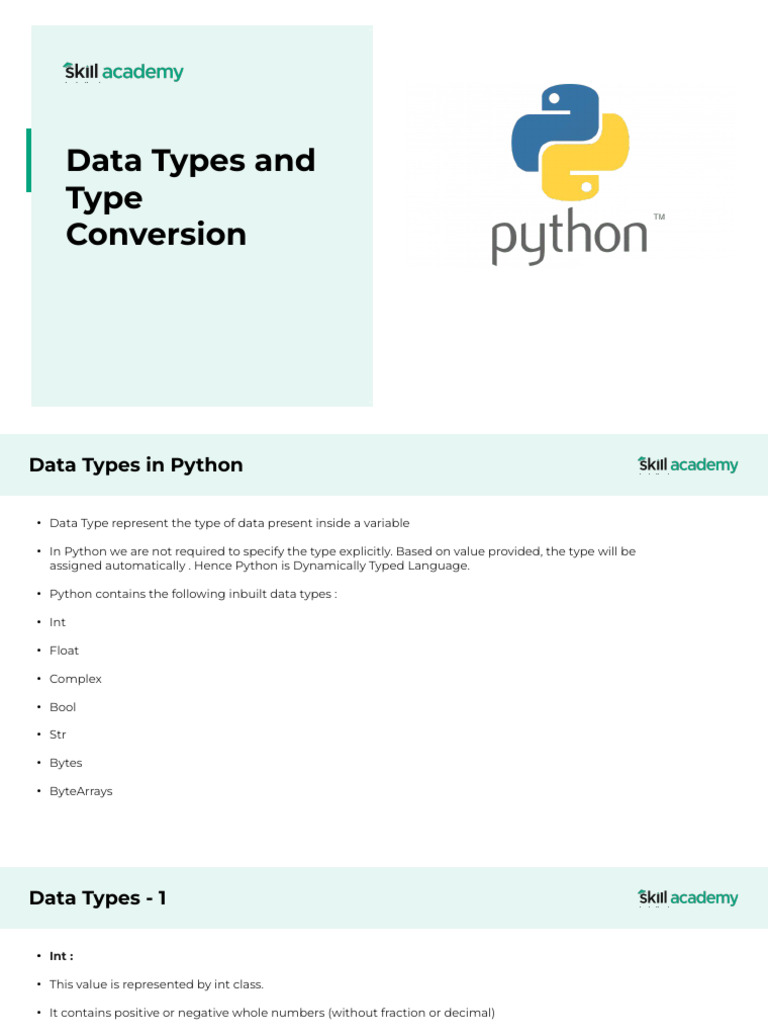Click the line about inbuilt data types
The height and width of the screenshot is (1024, 768).
[x=194, y=594]
